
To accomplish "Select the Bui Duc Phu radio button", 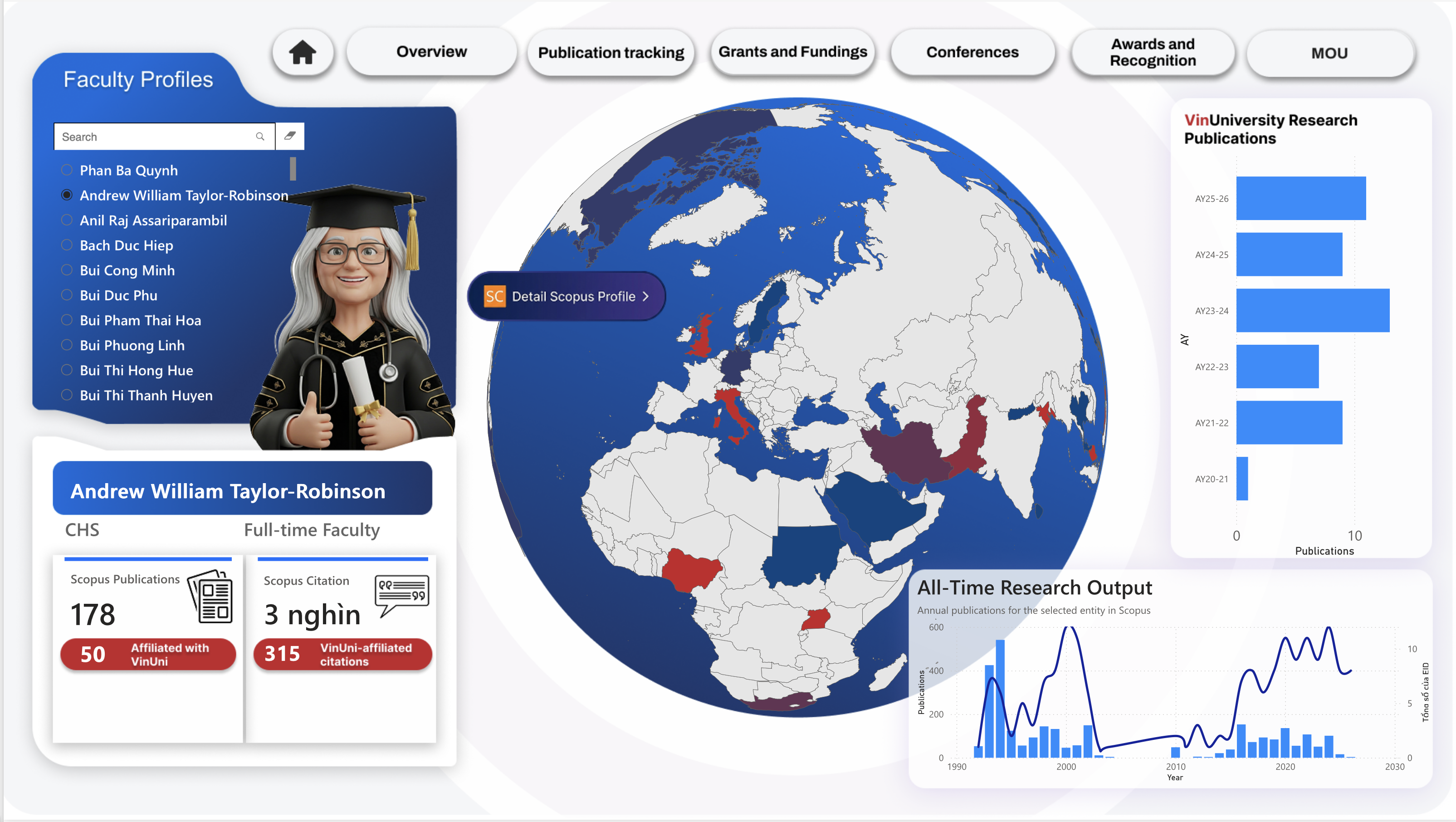I will [x=67, y=294].
